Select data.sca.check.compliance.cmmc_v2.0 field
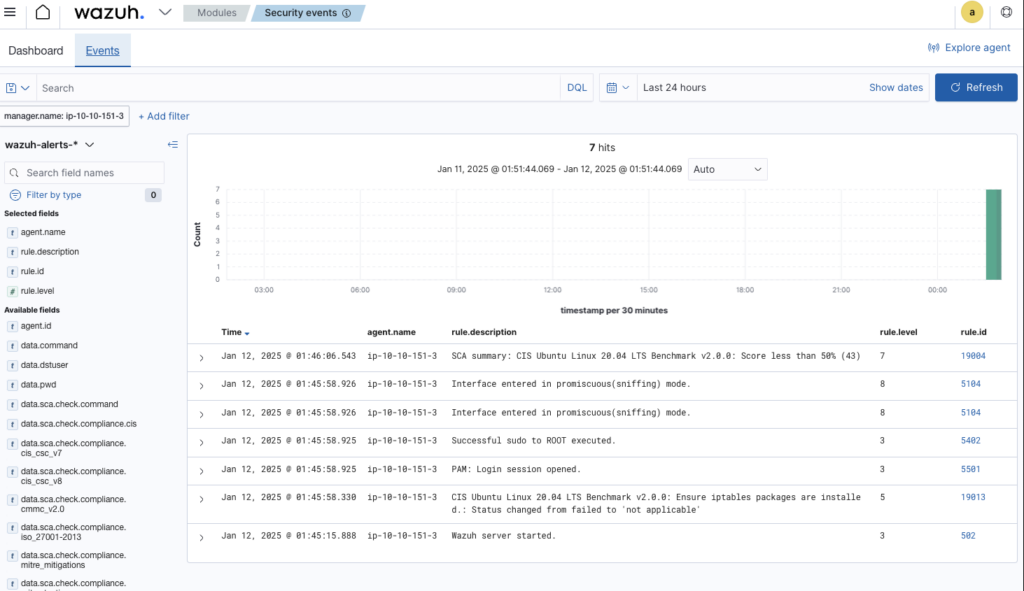 pyautogui.click(x=73, y=504)
